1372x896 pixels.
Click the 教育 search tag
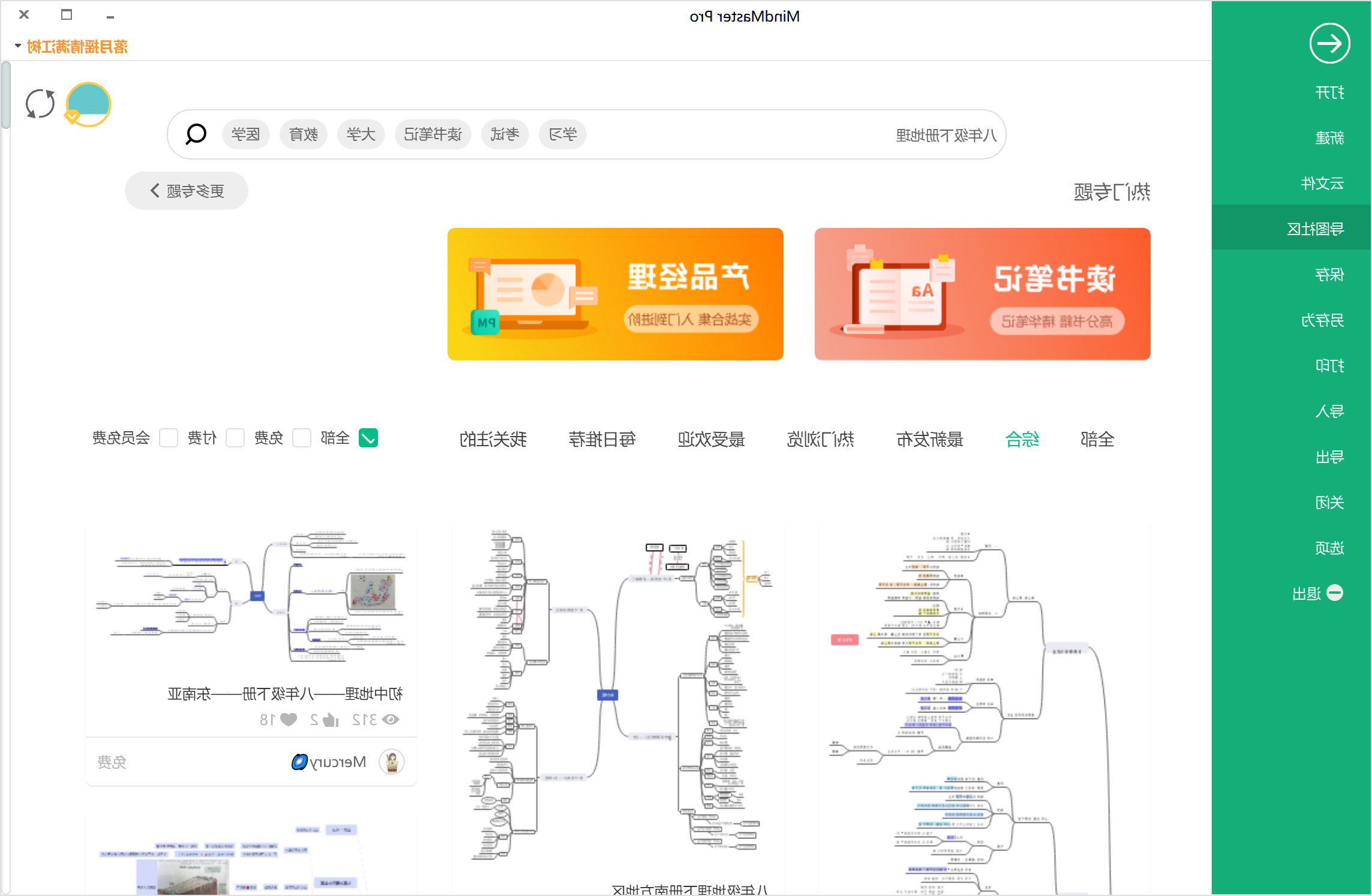(x=304, y=134)
